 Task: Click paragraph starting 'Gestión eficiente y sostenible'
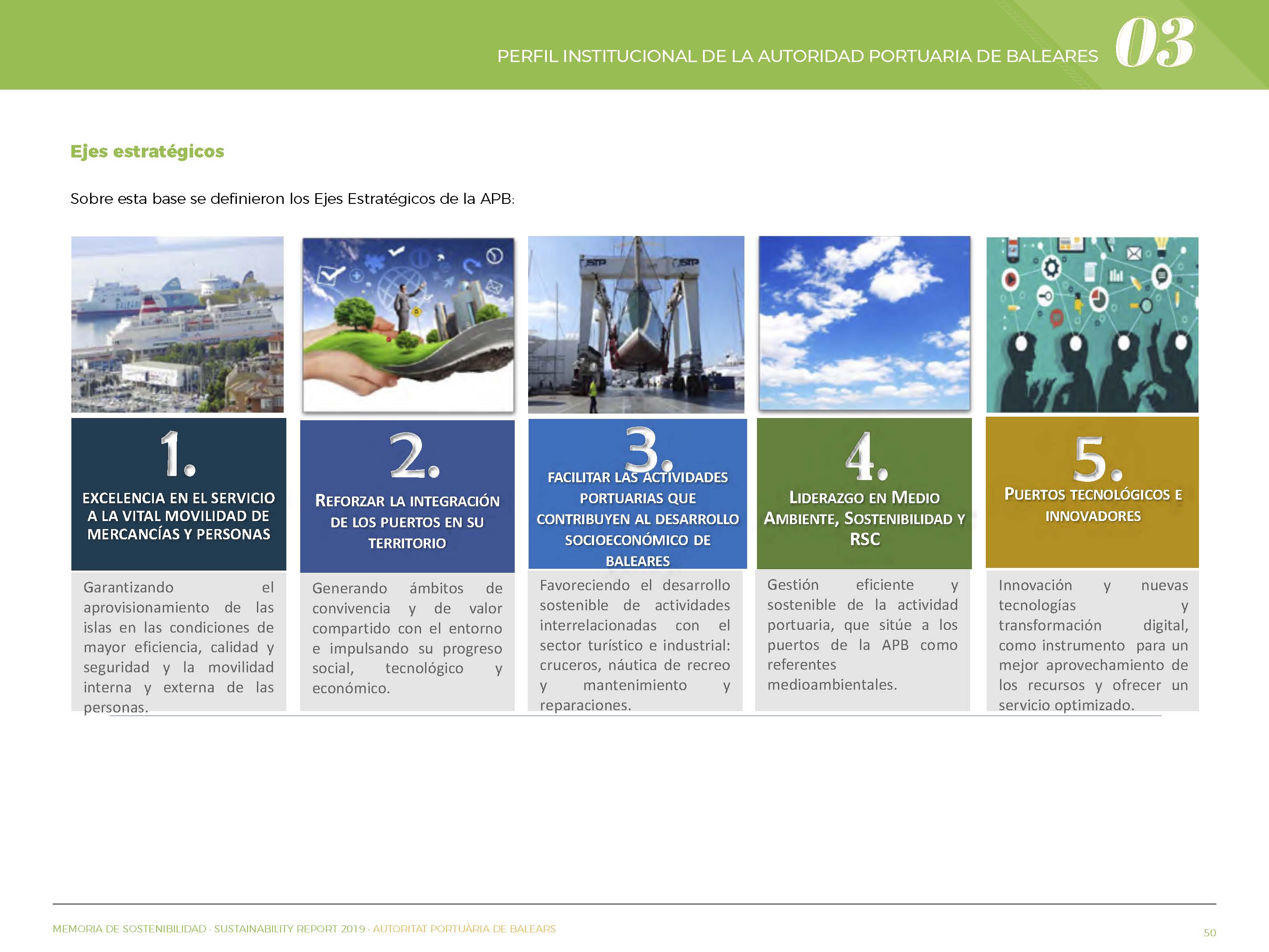coord(862,635)
